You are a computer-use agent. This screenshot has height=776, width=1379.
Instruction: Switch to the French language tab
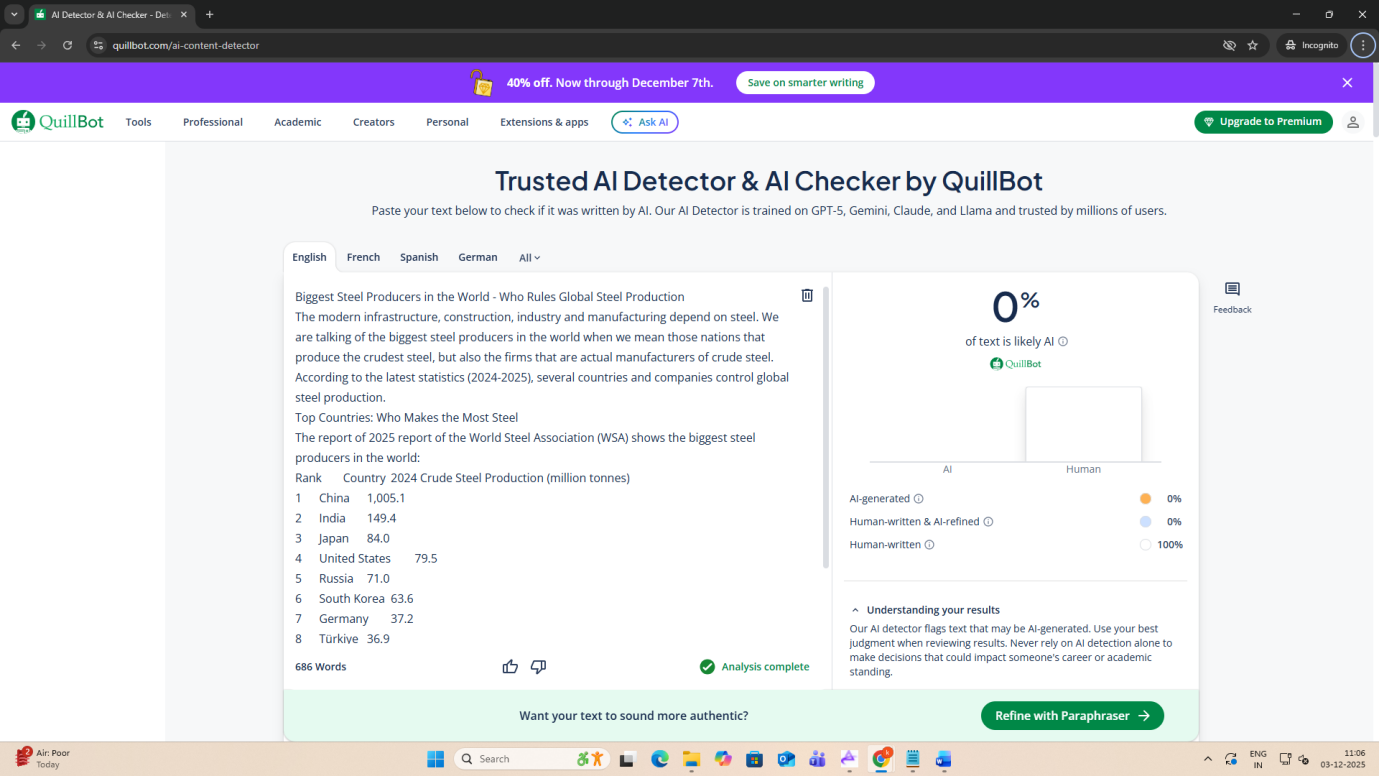click(x=363, y=257)
